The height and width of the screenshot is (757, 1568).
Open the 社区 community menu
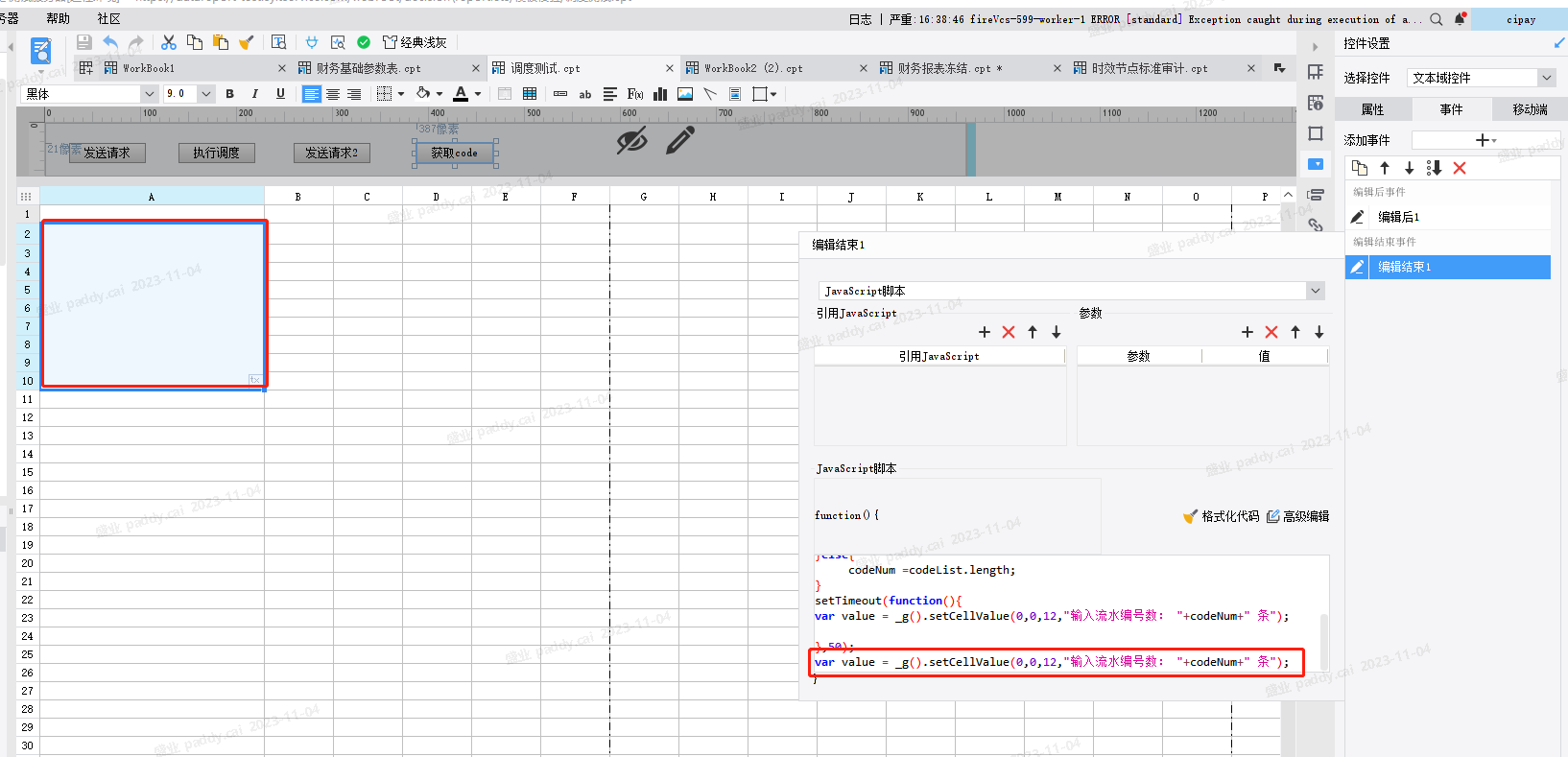[x=109, y=19]
